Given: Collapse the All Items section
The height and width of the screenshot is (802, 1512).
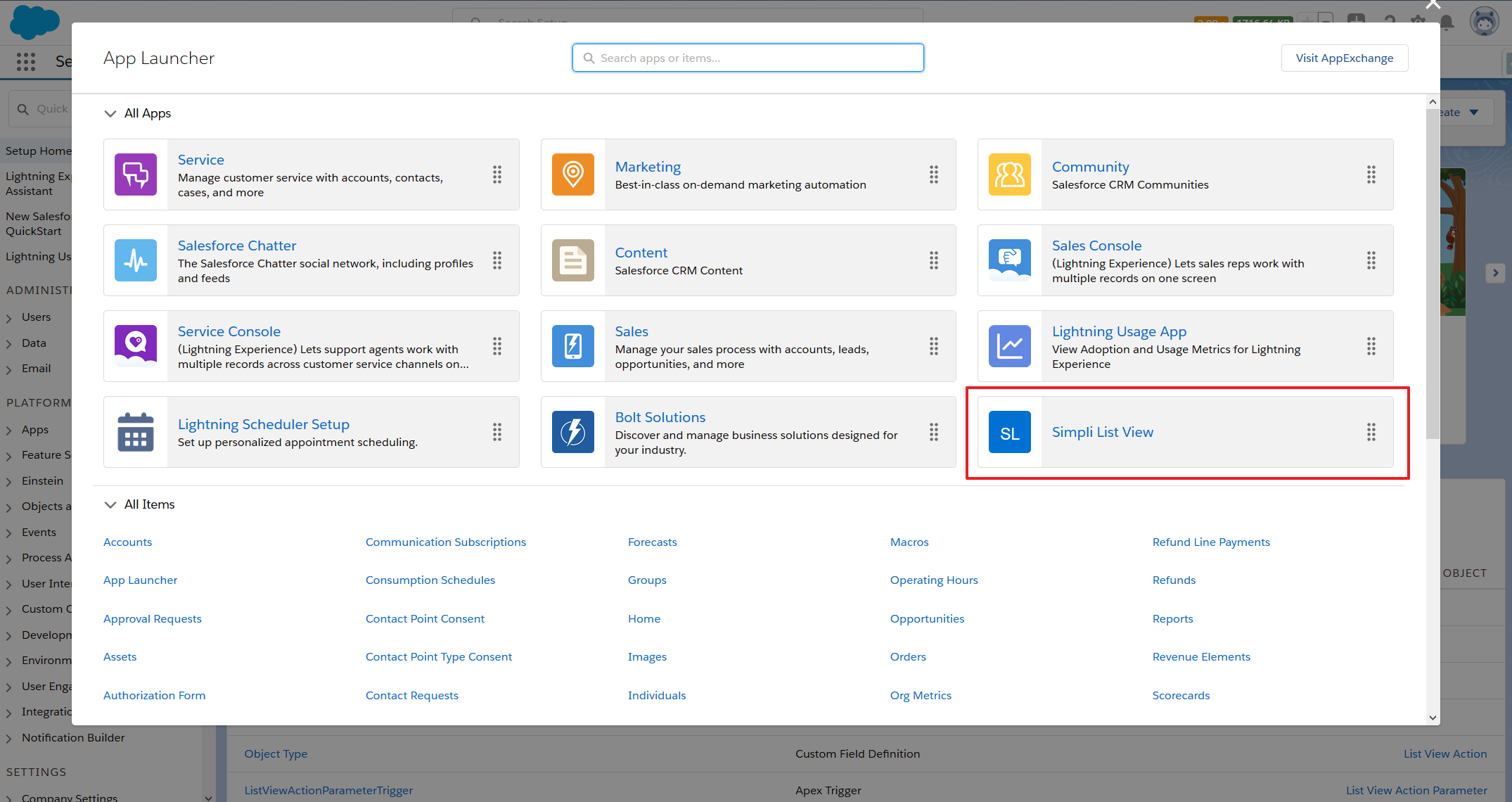Looking at the screenshot, I should [x=110, y=504].
